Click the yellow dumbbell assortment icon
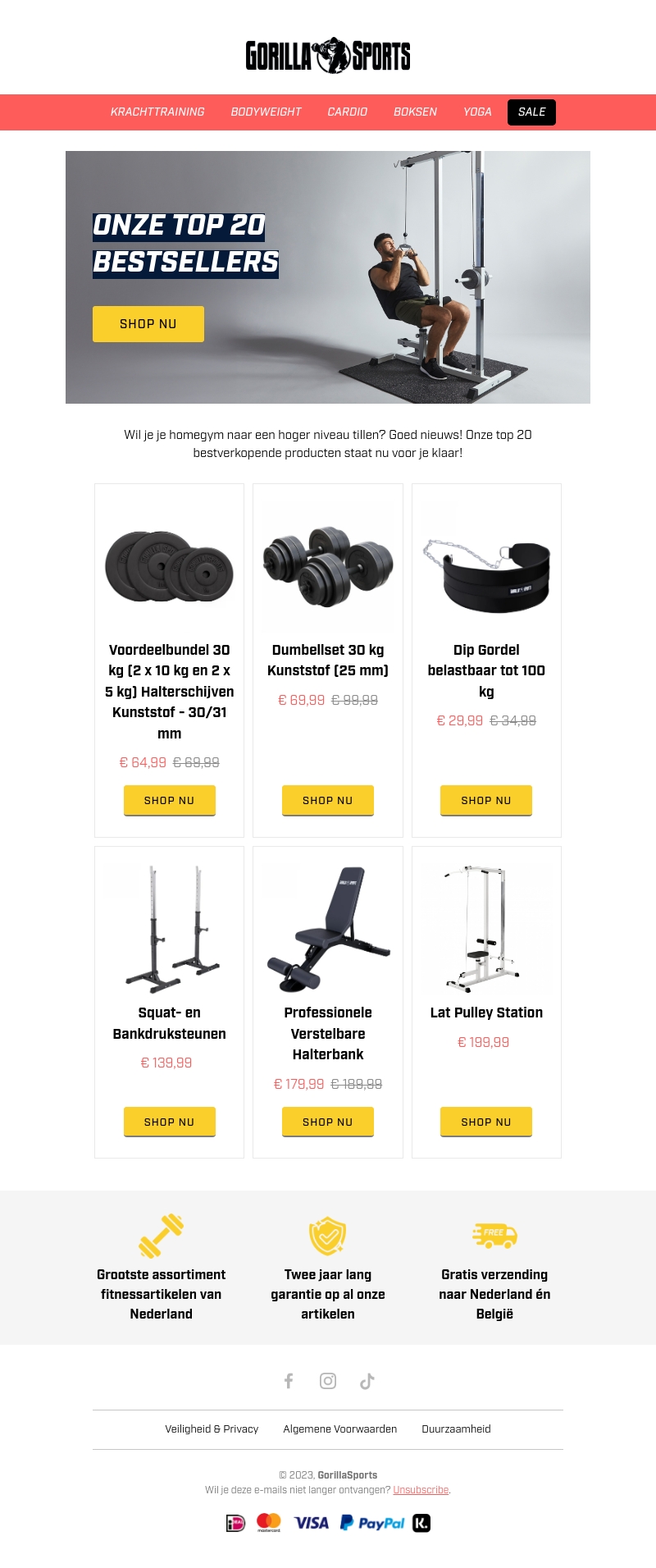 161,1236
